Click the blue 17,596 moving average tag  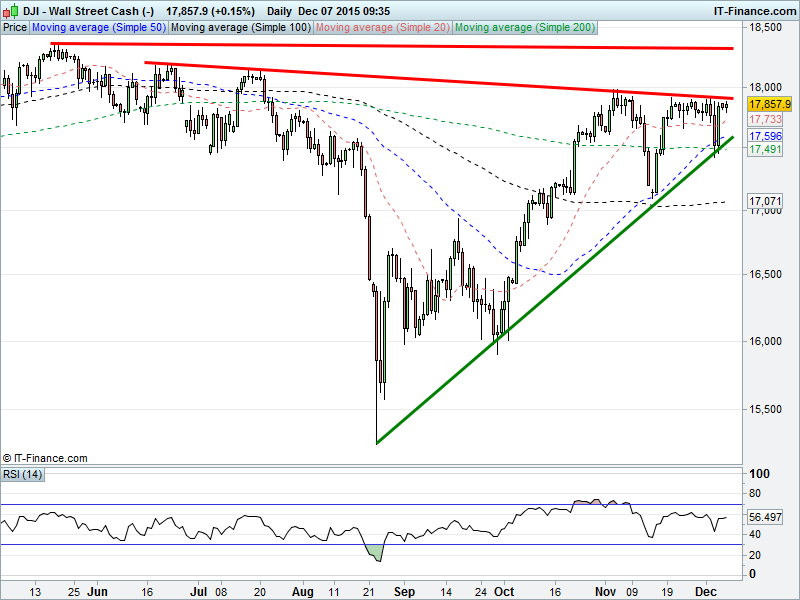[766, 136]
